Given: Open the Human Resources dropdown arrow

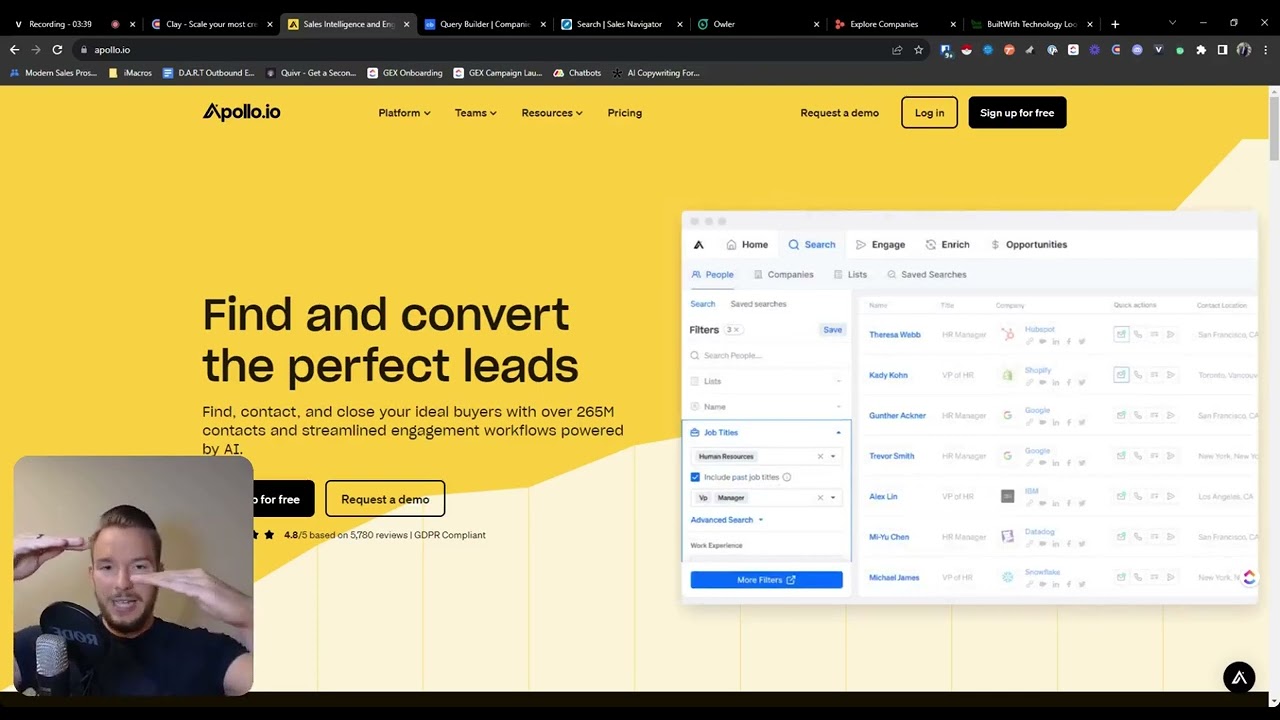Looking at the screenshot, I should (x=833, y=456).
